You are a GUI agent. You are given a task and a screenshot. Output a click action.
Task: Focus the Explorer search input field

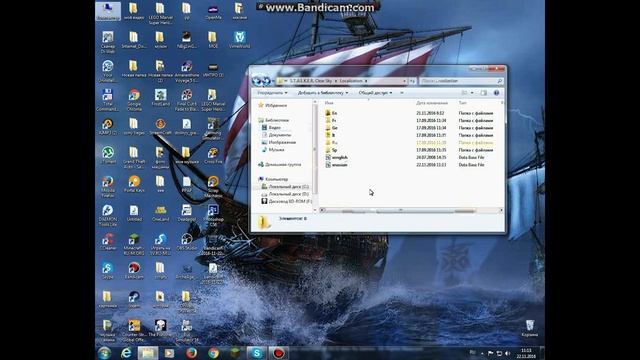pos(461,81)
